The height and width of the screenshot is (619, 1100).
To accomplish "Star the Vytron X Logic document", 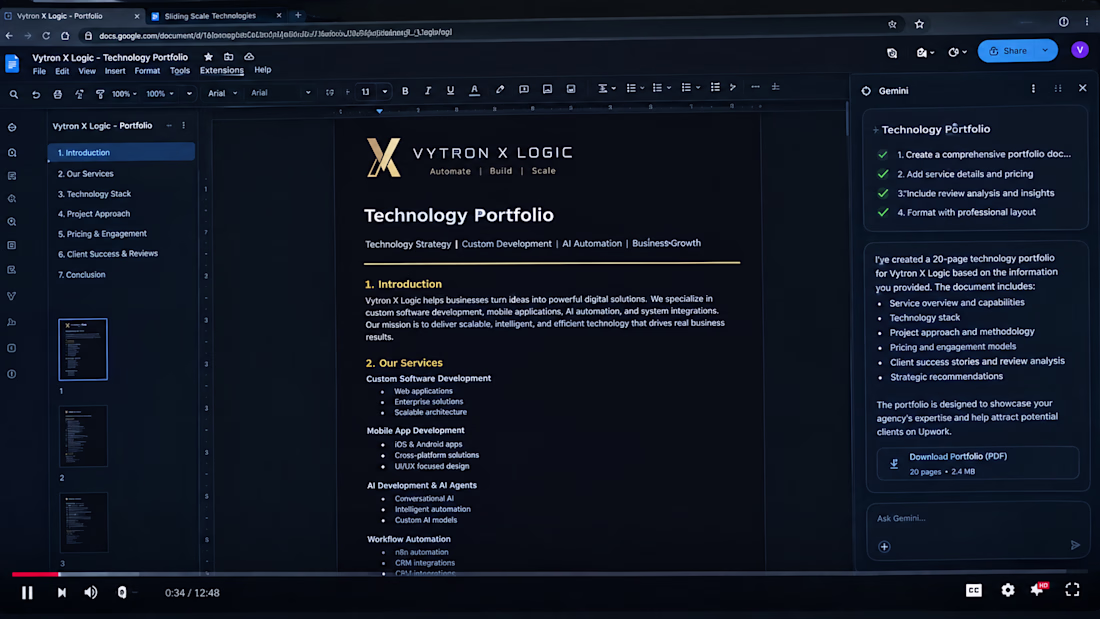I will click(x=208, y=57).
